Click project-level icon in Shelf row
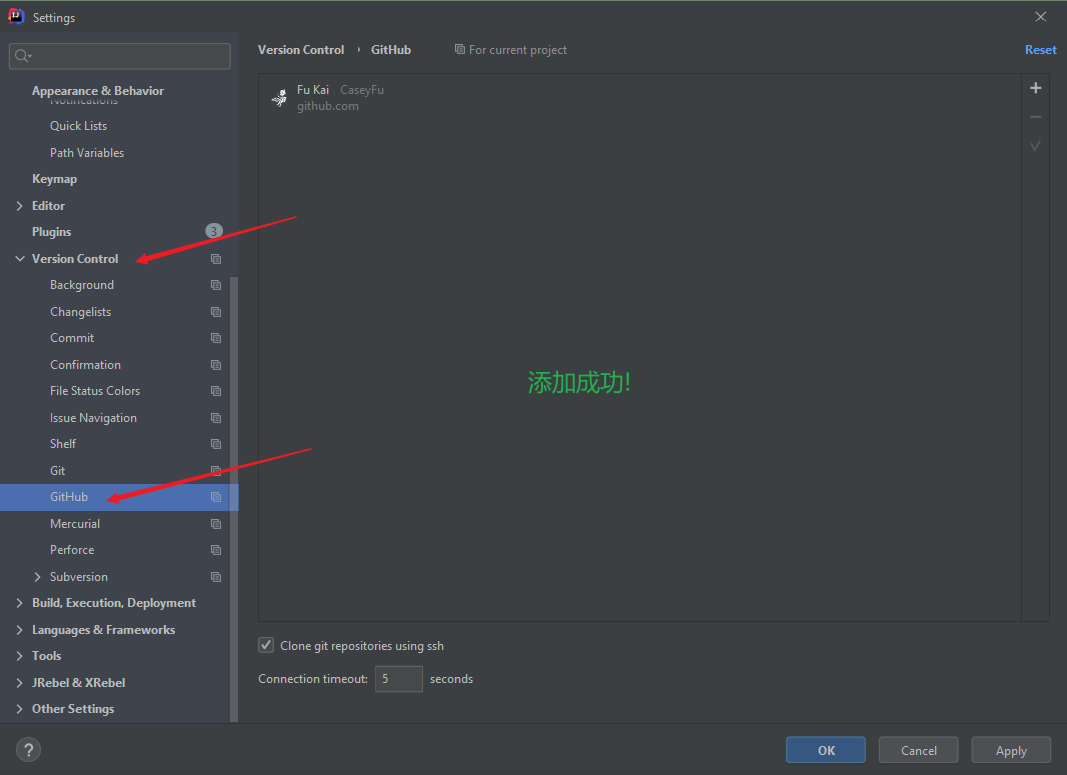This screenshot has height=775, width=1067. (x=216, y=444)
